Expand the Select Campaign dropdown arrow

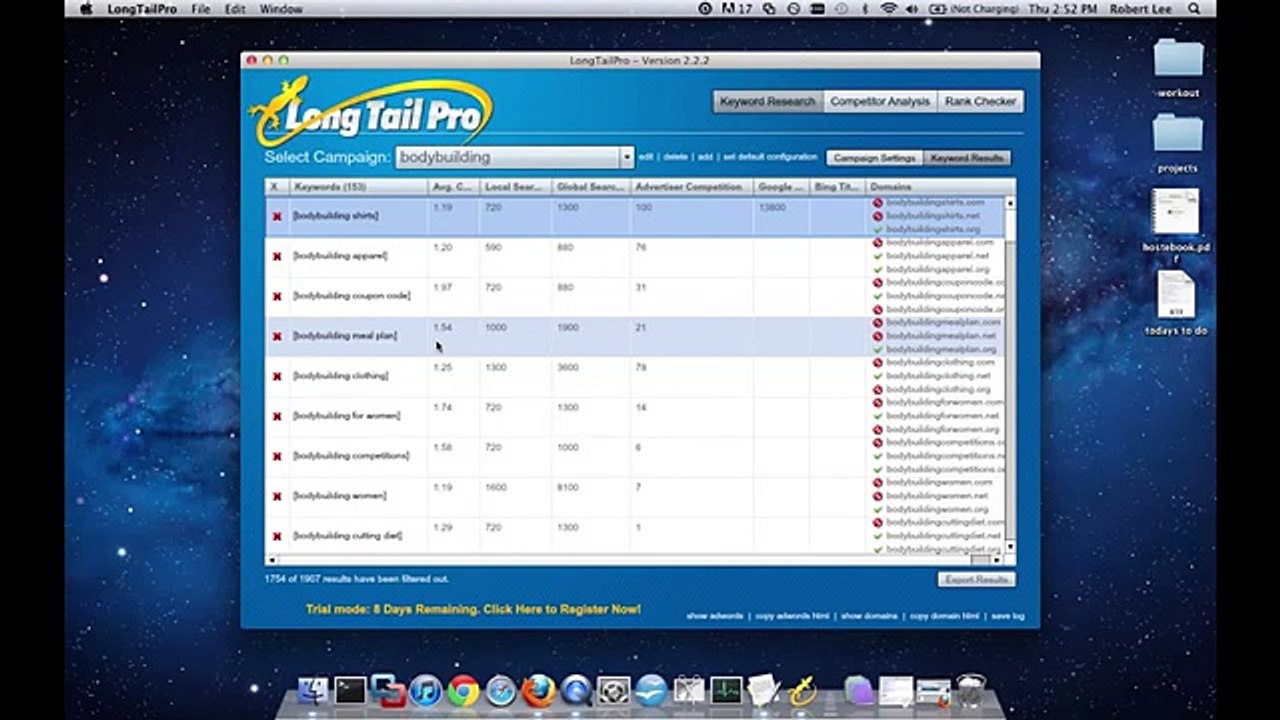[627, 158]
